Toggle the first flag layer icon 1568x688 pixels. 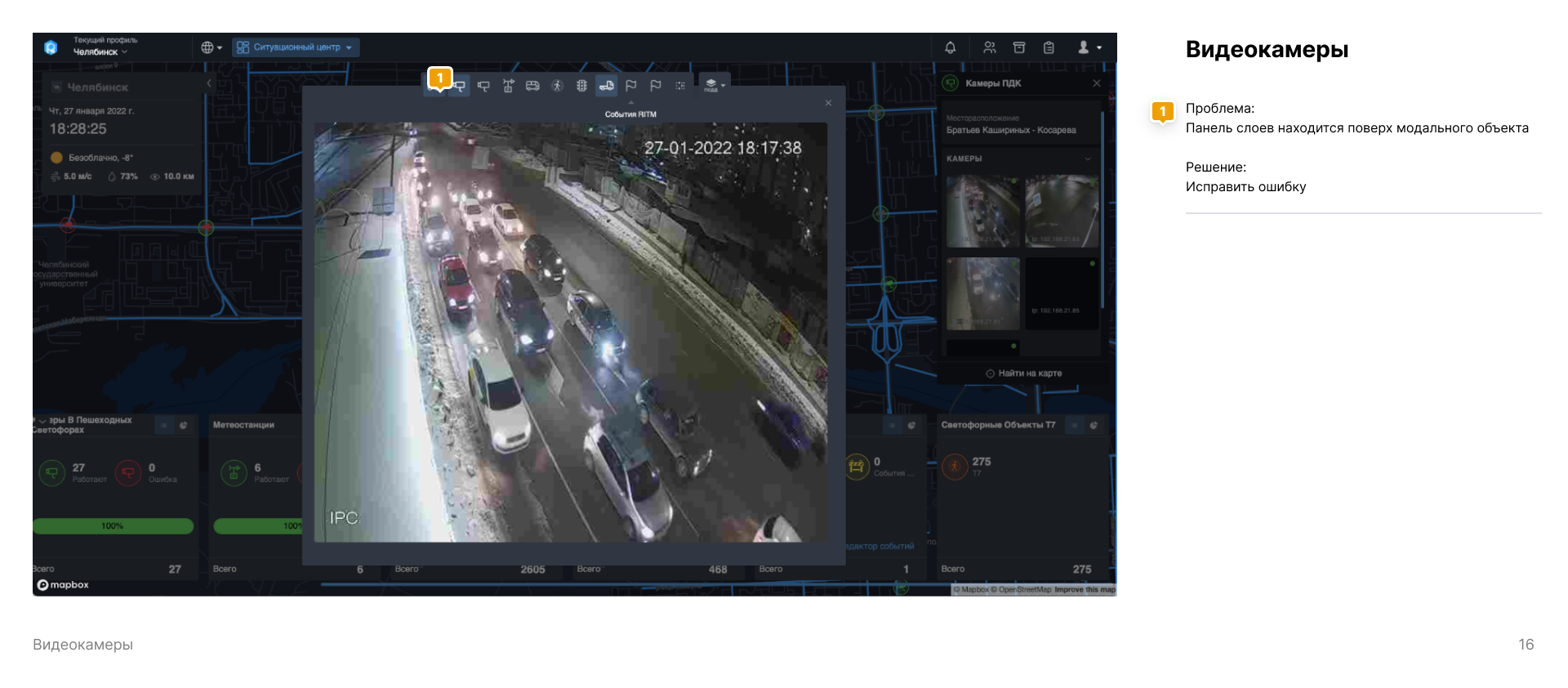pyautogui.click(x=630, y=86)
